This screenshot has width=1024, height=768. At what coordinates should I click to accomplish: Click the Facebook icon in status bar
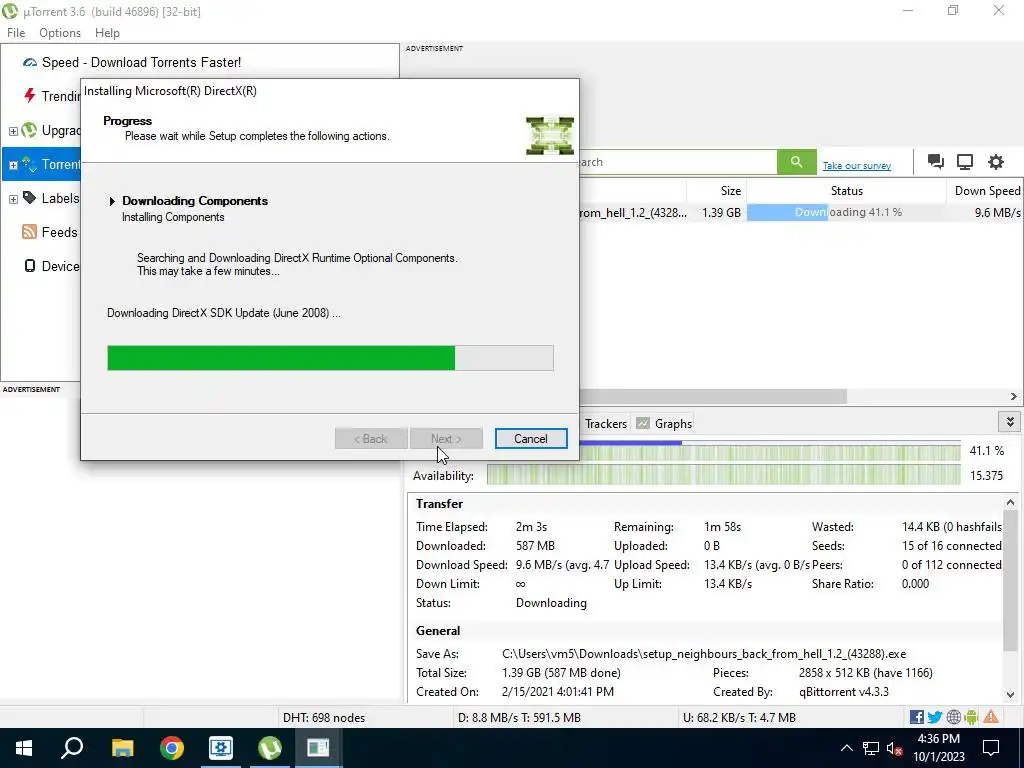tap(916, 717)
